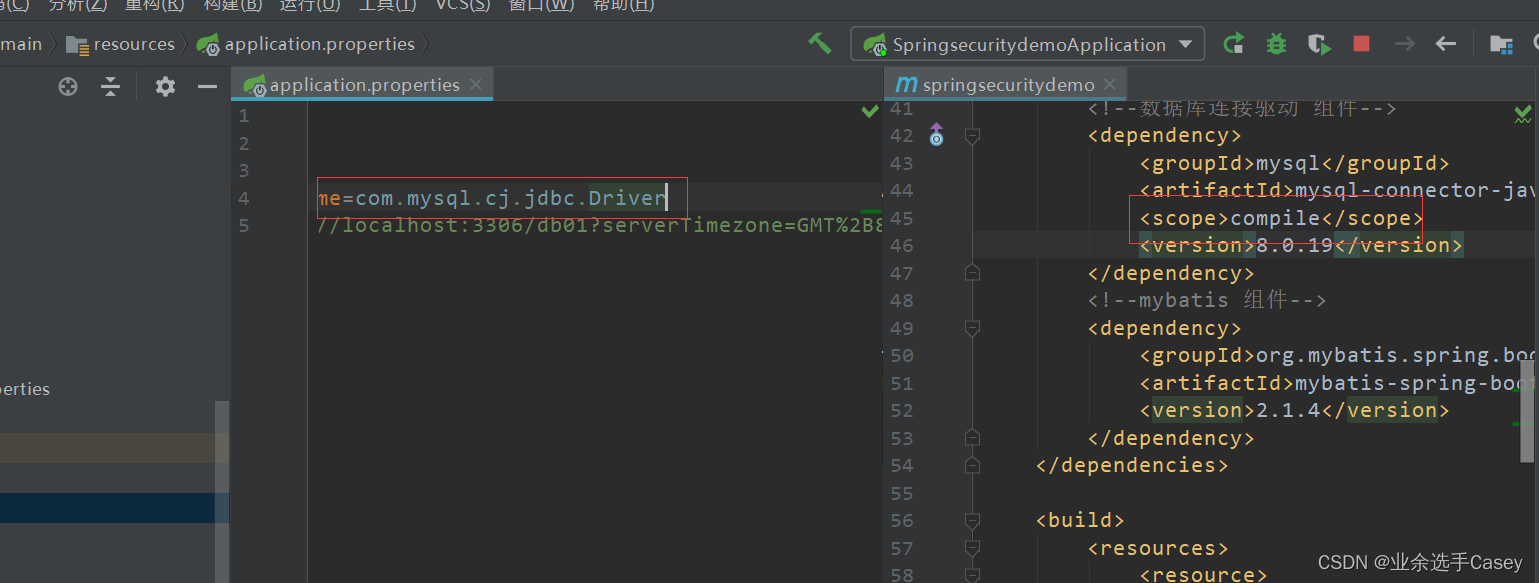Click the green Build Project hammer icon
This screenshot has width=1539, height=583.
(x=820, y=44)
